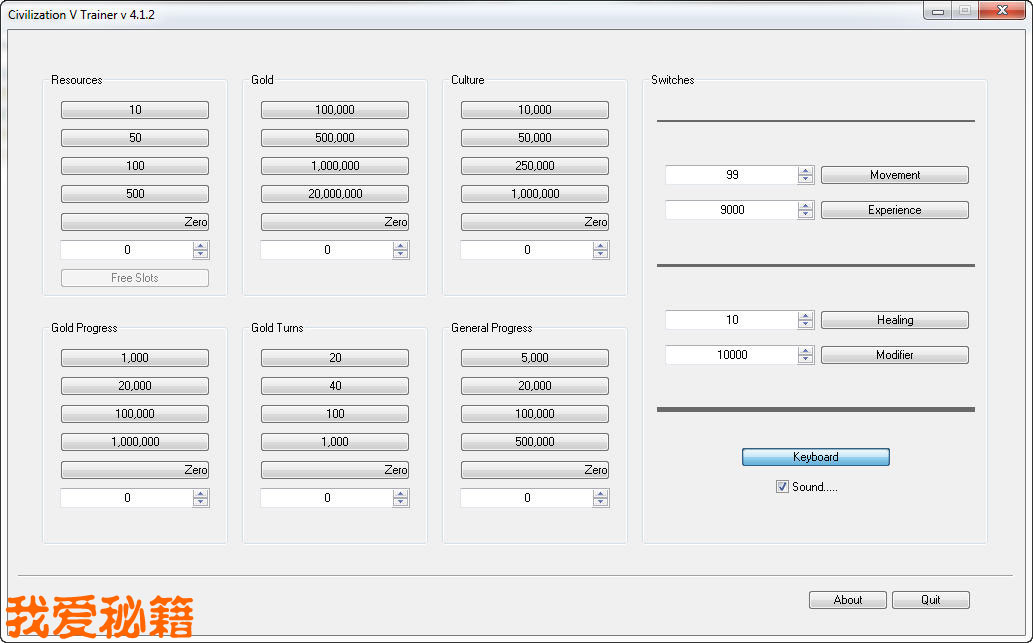This screenshot has height=643, width=1033.
Task: Apply the Modifier switch button
Action: pyautogui.click(x=894, y=355)
